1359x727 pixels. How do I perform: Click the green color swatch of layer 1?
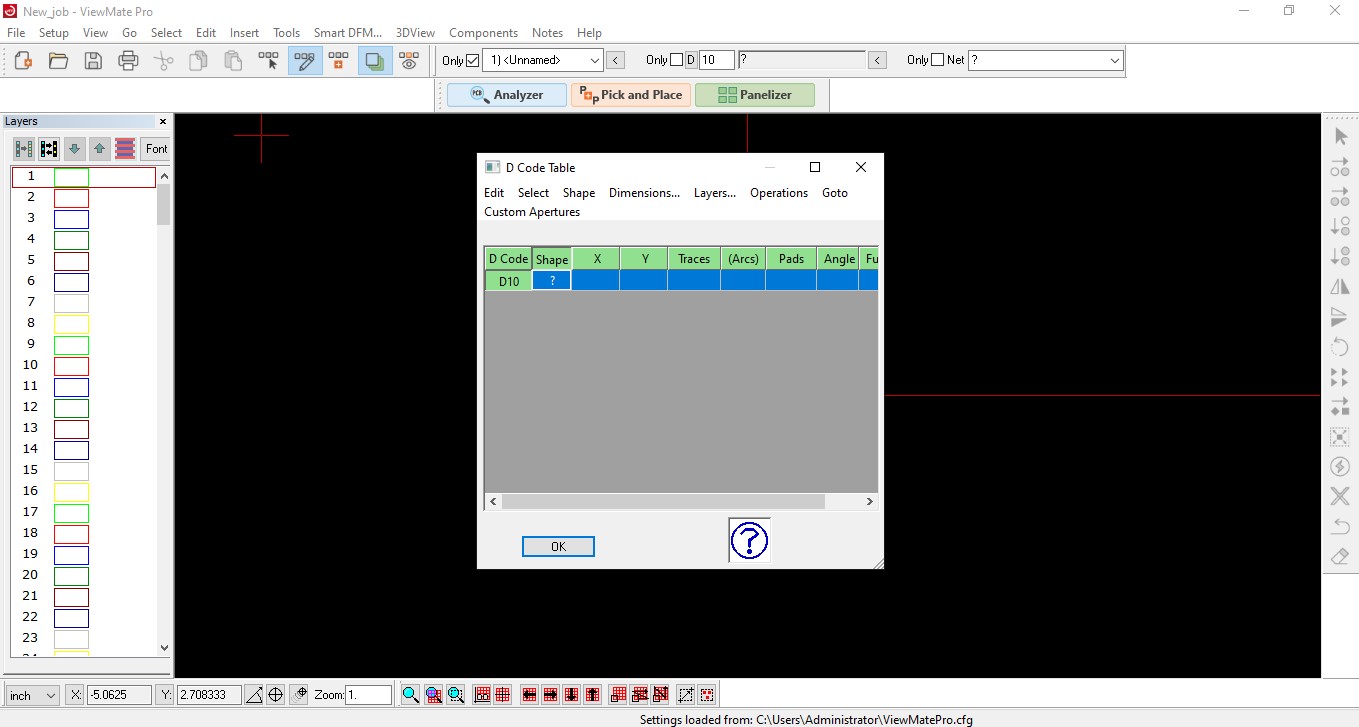[x=71, y=177]
